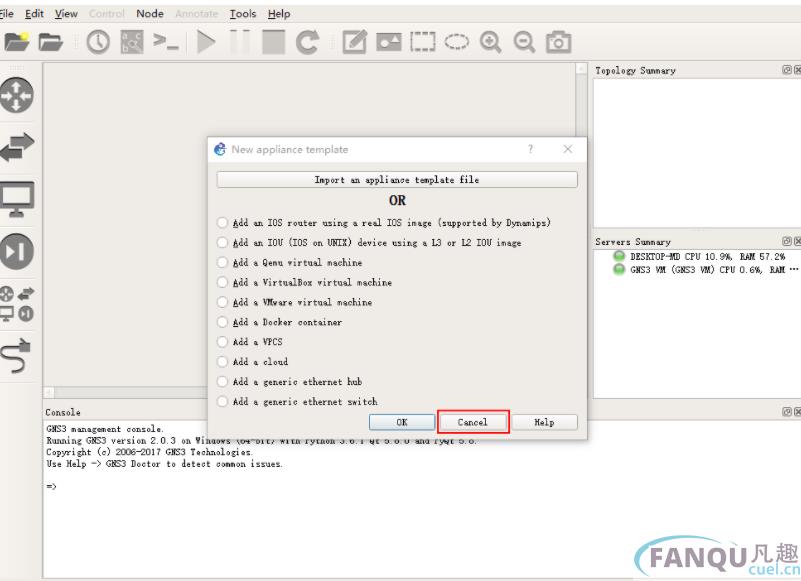Open an existing project folder icon
Screen dimensions: 801x581
pyautogui.click(x=51, y=41)
